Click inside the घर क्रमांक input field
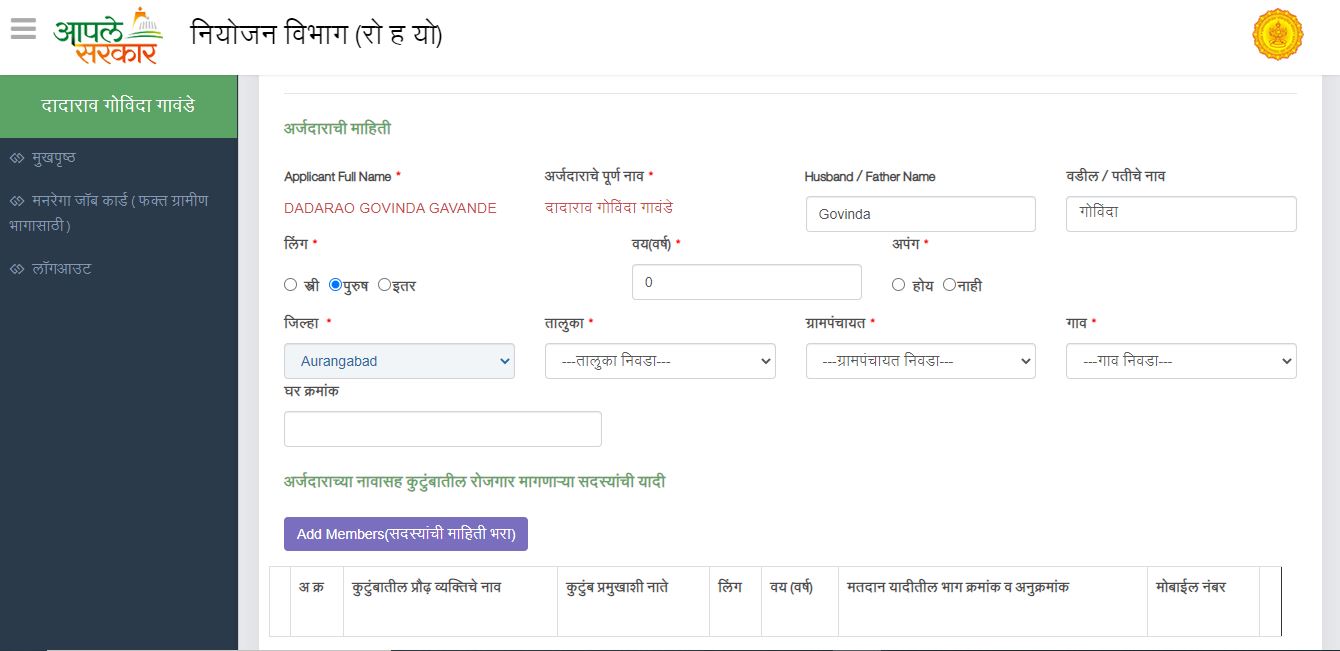The height and width of the screenshot is (651, 1340). pyautogui.click(x=442, y=428)
